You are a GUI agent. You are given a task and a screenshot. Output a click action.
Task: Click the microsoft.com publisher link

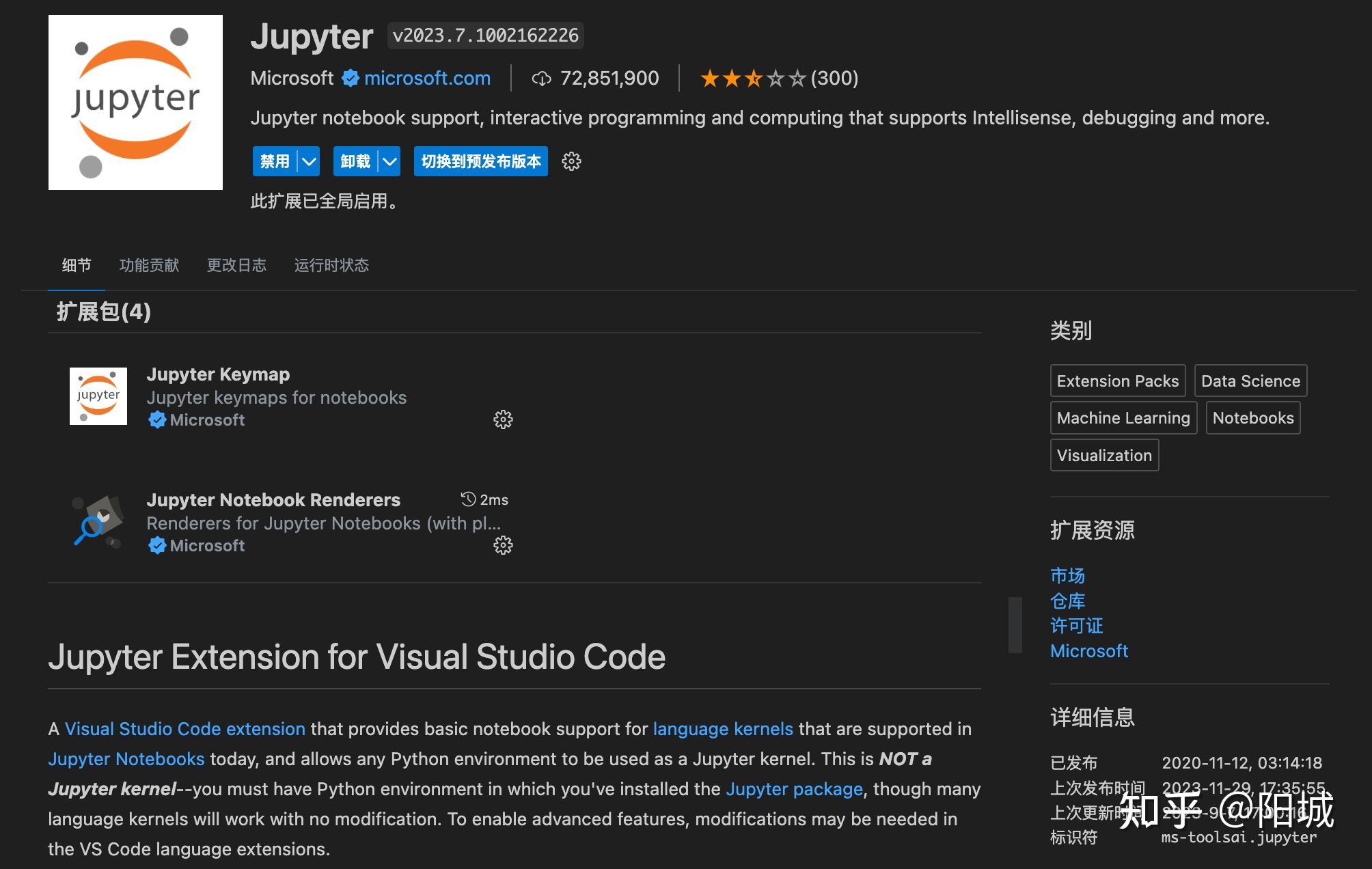427,78
